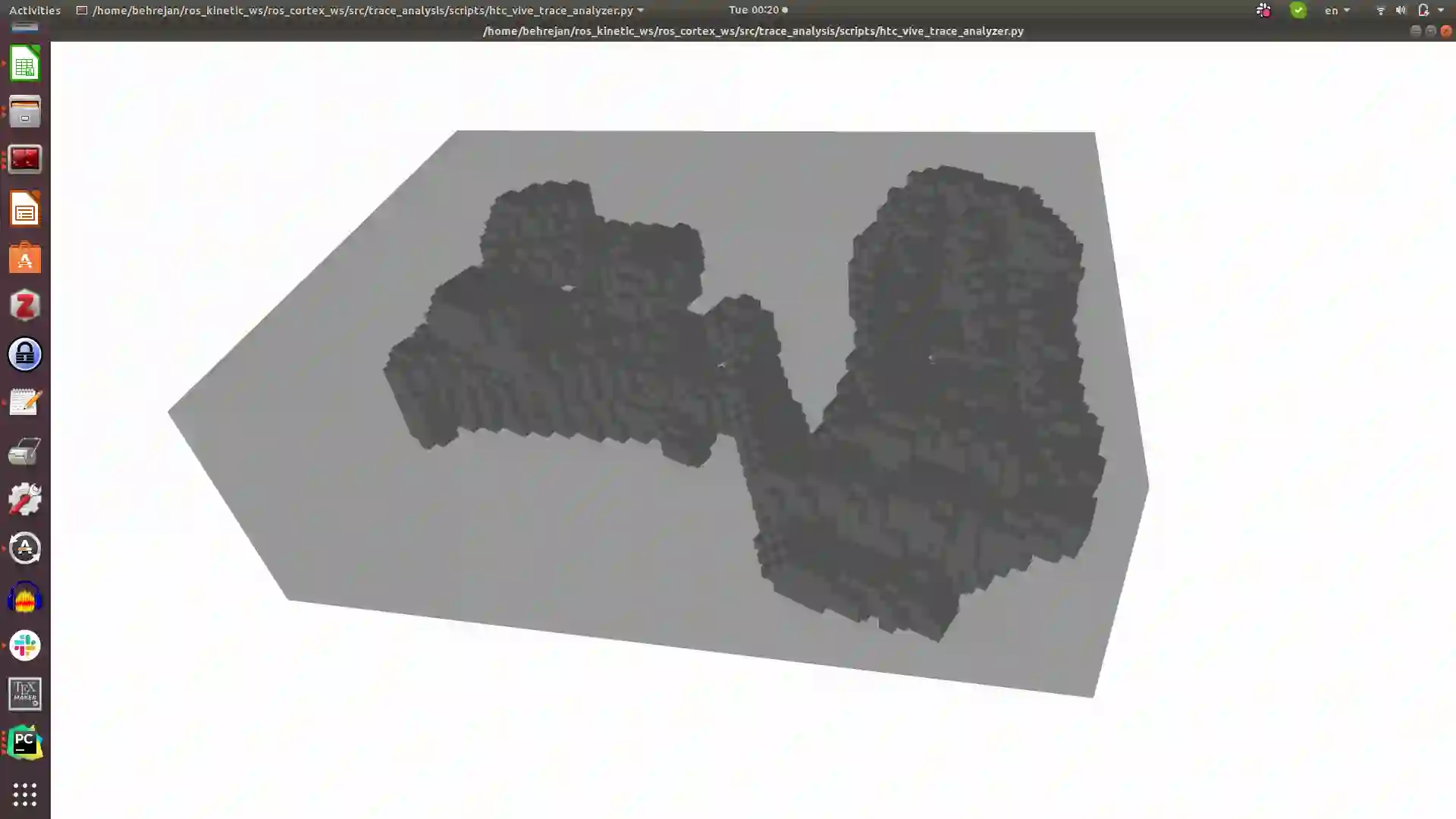This screenshot has height=819, width=1456.
Task: Open Slack from the dock
Action: click(24, 645)
